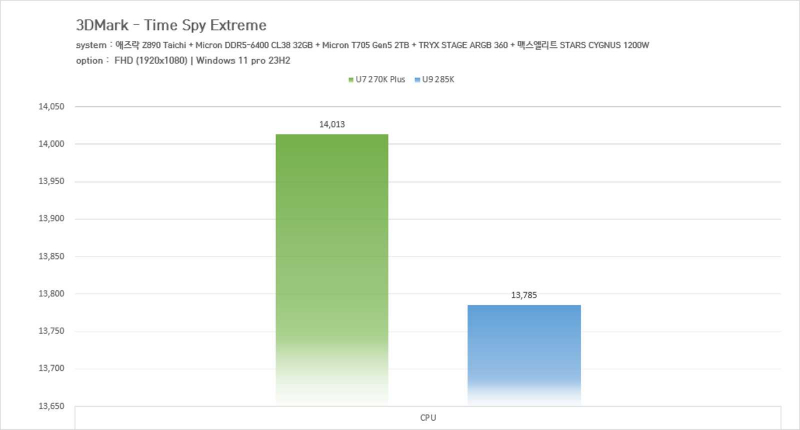Select the U9 285K legend label
This screenshot has width=800, height=430.
437,79
